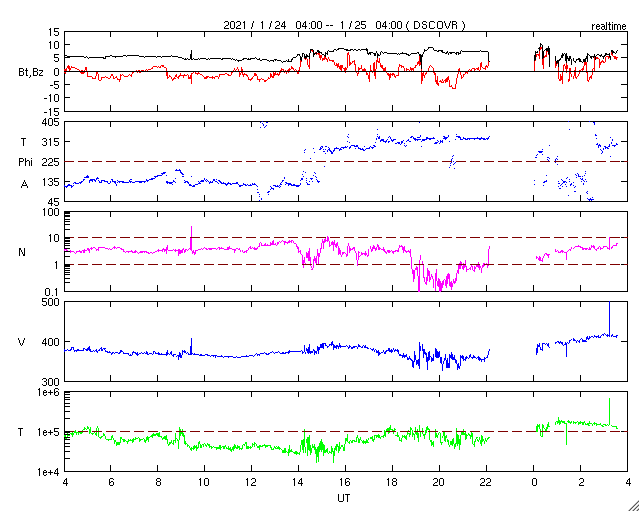Click the 'A' label below Phi

[x=24, y=185]
